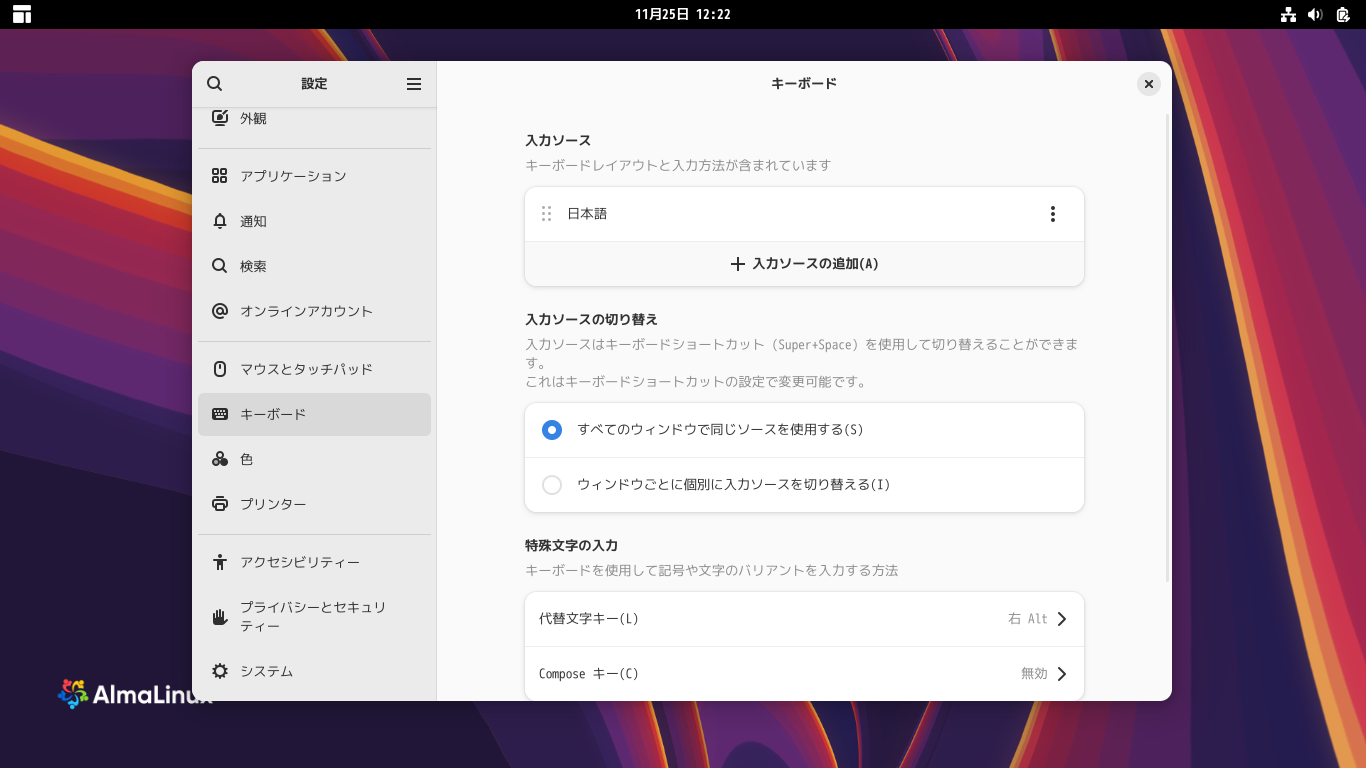Close the キーボード settings window
The image size is (1366, 768).
point(1149,84)
